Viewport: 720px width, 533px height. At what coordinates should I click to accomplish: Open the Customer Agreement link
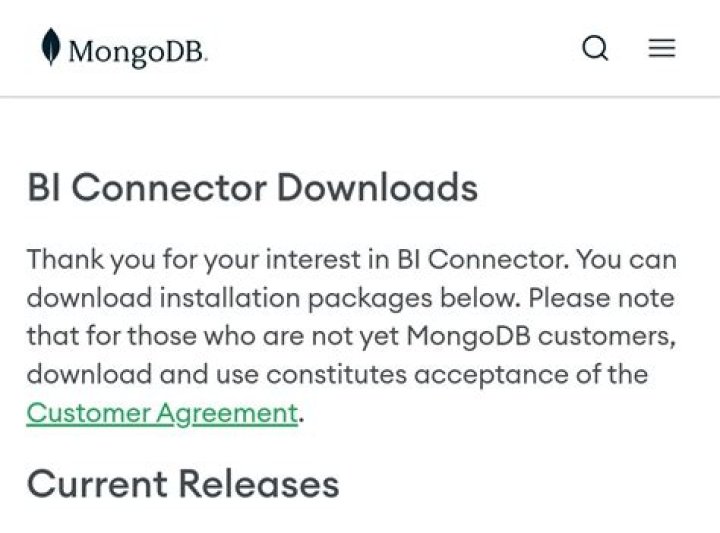tap(162, 413)
